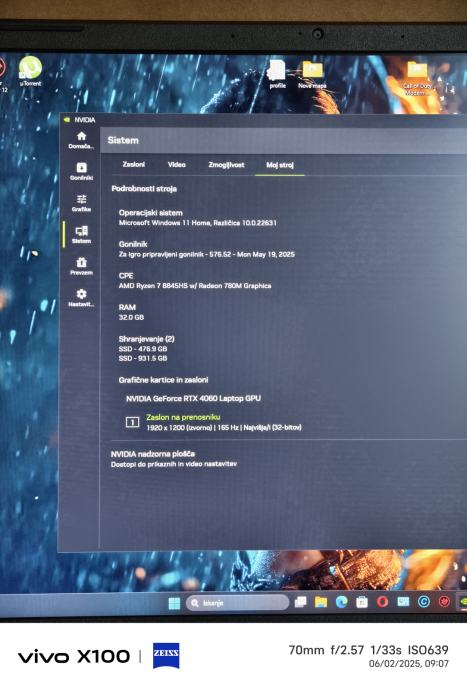This screenshot has height=690, width=467.
Task: Click the SSD - 476.9 GB entry
Action: tap(143, 349)
